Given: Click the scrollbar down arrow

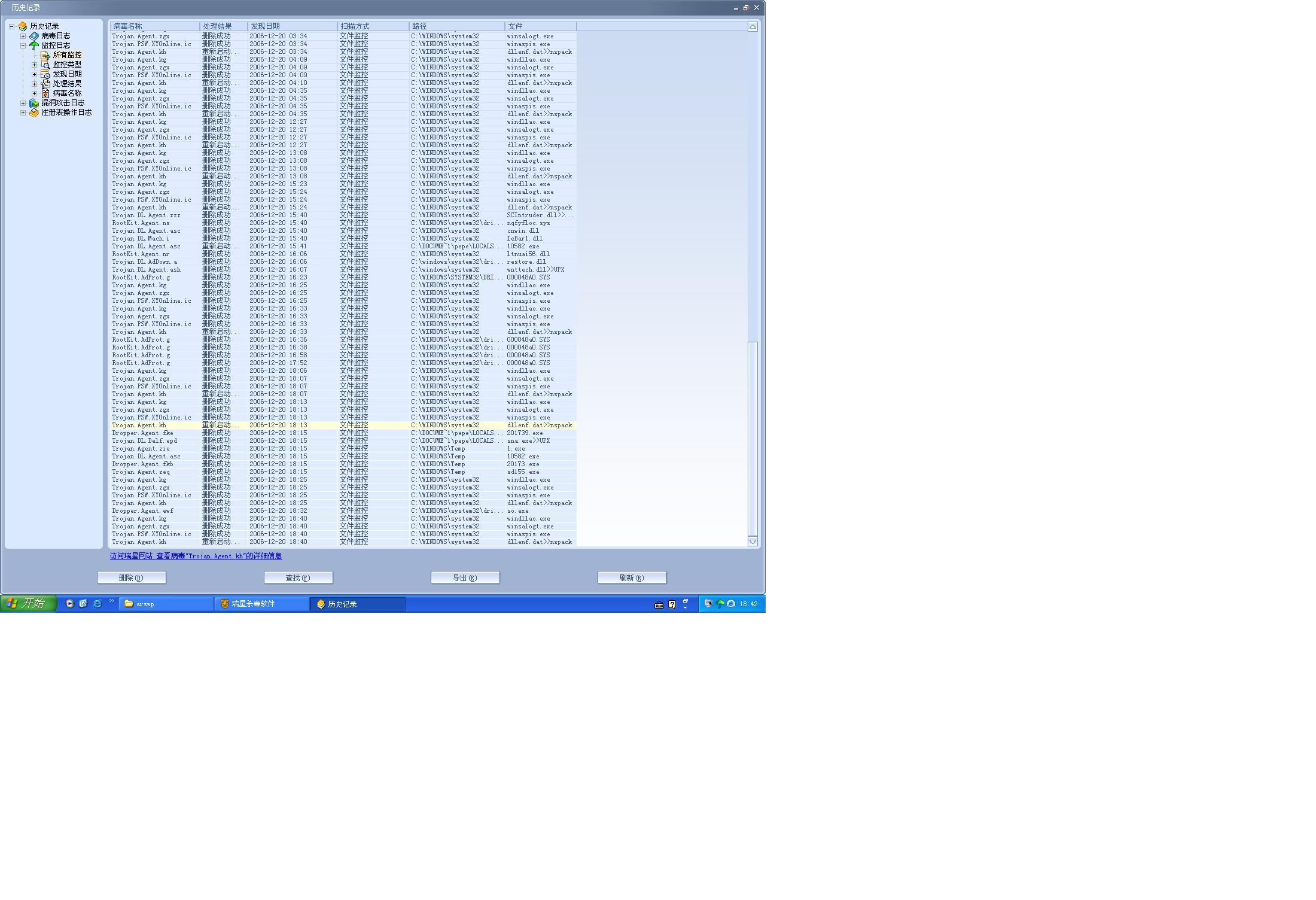Looking at the screenshot, I should click(753, 542).
